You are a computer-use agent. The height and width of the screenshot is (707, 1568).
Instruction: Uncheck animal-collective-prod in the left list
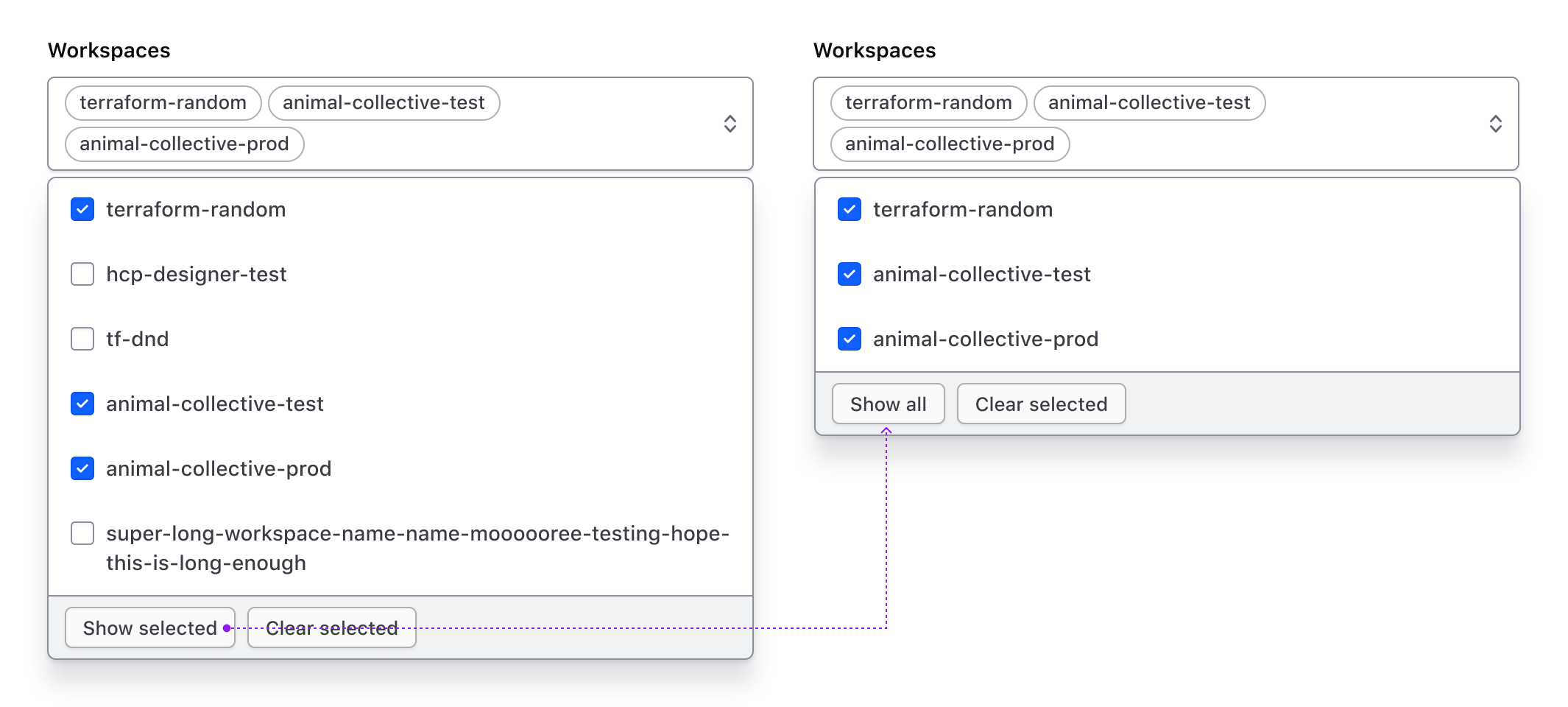coord(82,468)
